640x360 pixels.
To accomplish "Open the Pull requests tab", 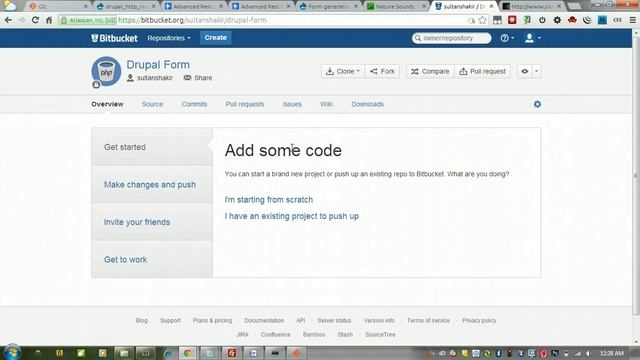I will (x=245, y=104).
